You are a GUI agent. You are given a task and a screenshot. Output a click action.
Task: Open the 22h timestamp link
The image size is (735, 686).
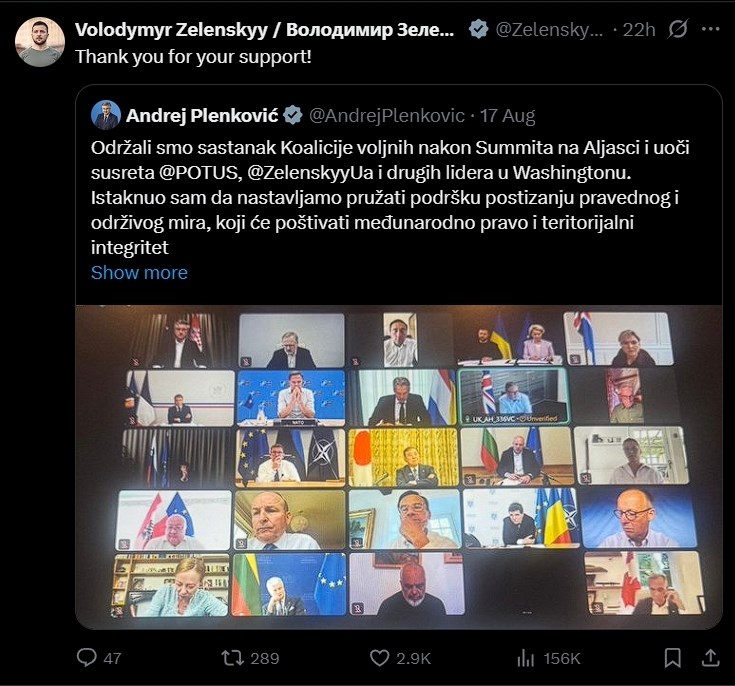[x=639, y=30]
